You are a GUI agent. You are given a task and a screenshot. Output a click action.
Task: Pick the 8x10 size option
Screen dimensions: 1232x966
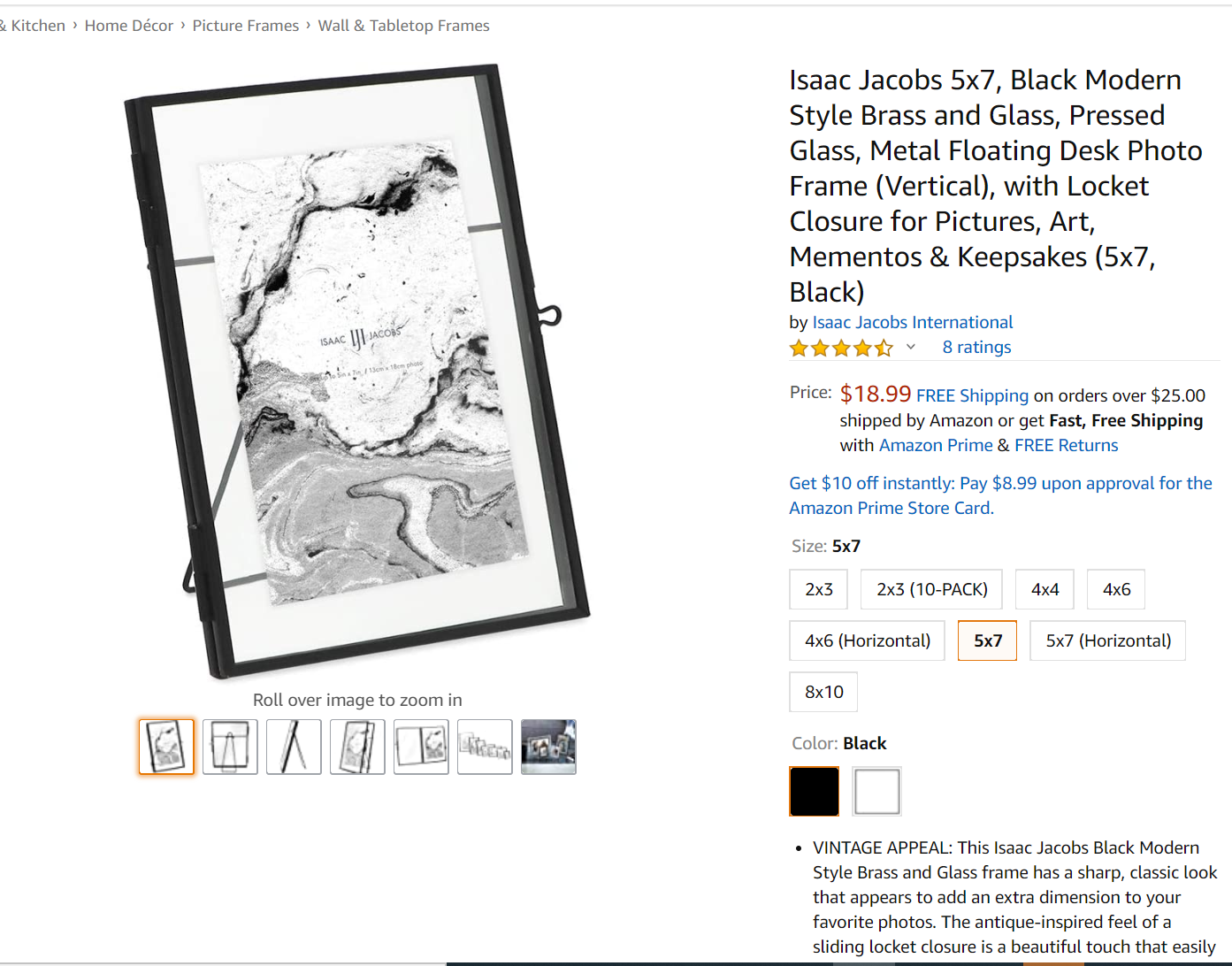click(823, 692)
